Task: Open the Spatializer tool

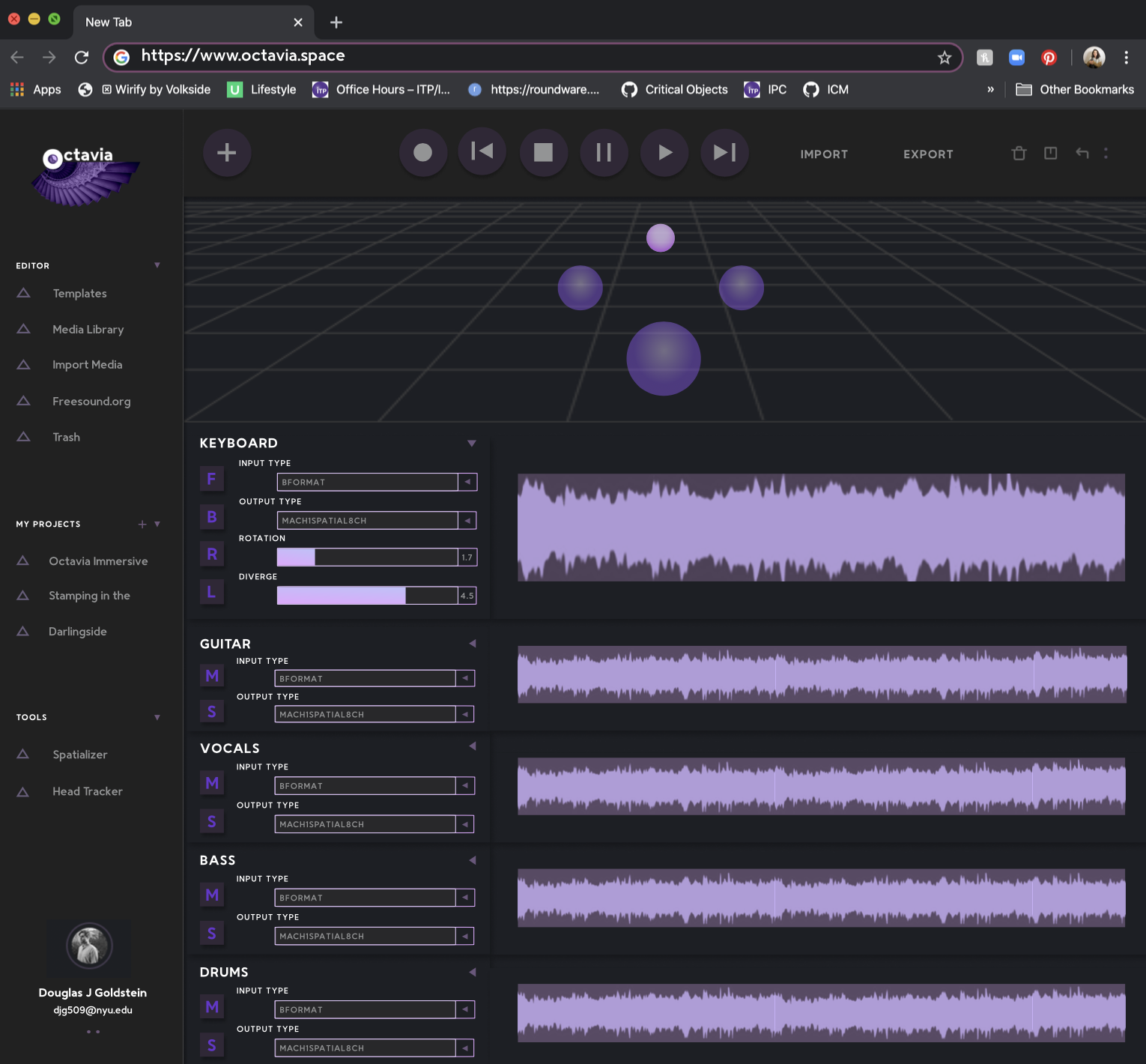Action: 80,755
